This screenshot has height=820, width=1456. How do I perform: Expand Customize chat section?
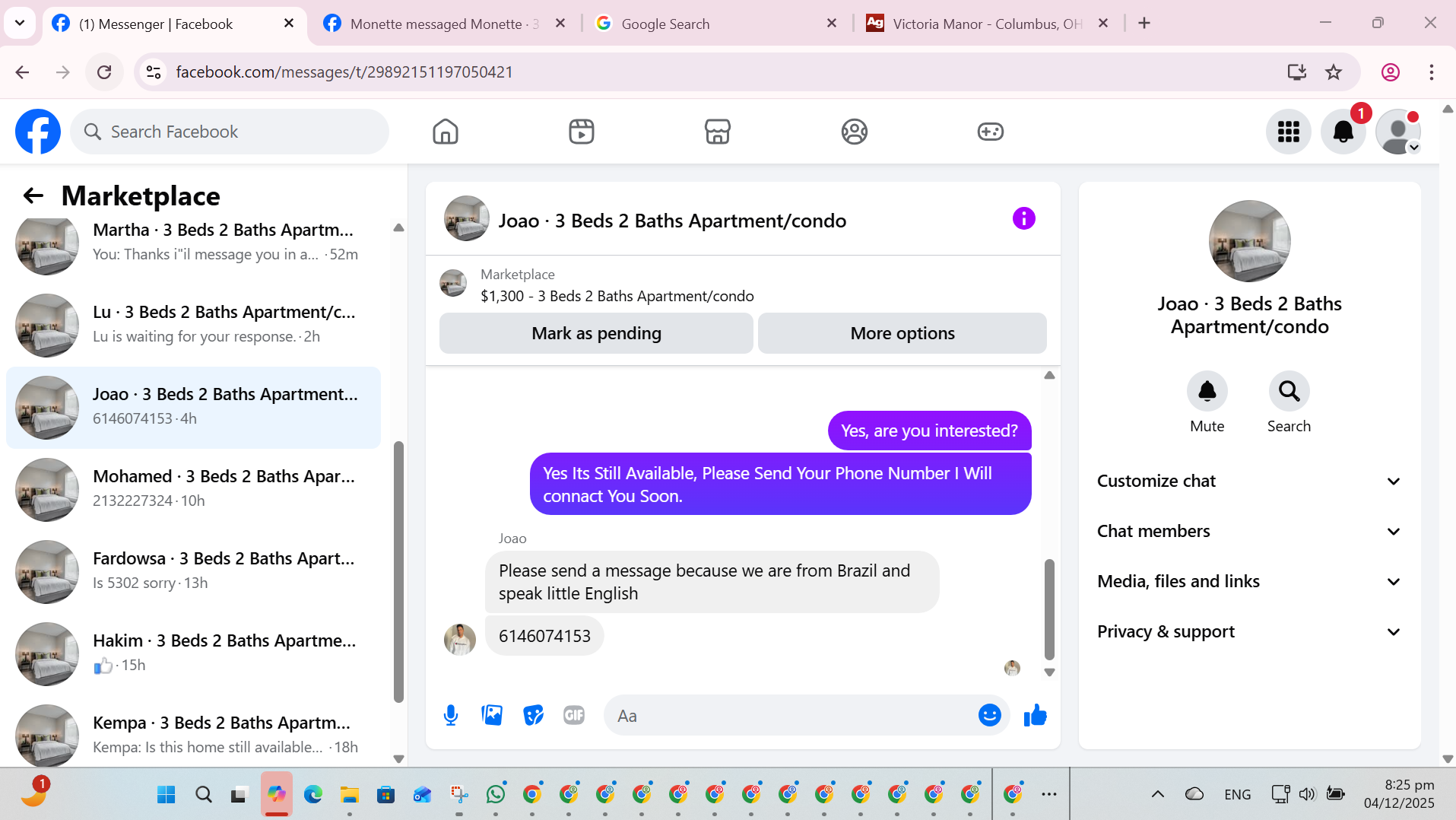pyautogui.click(x=1249, y=482)
